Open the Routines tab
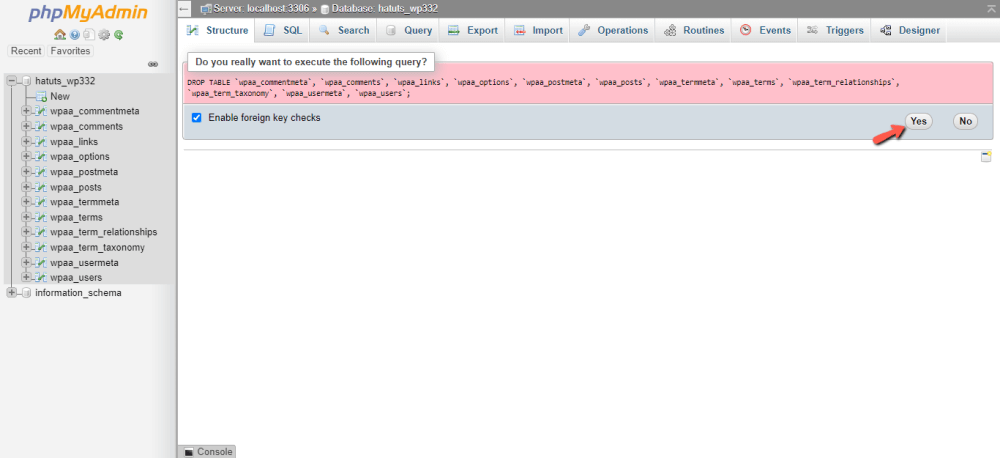The height and width of the screenshot is (458, 1000). click(694, 30)
